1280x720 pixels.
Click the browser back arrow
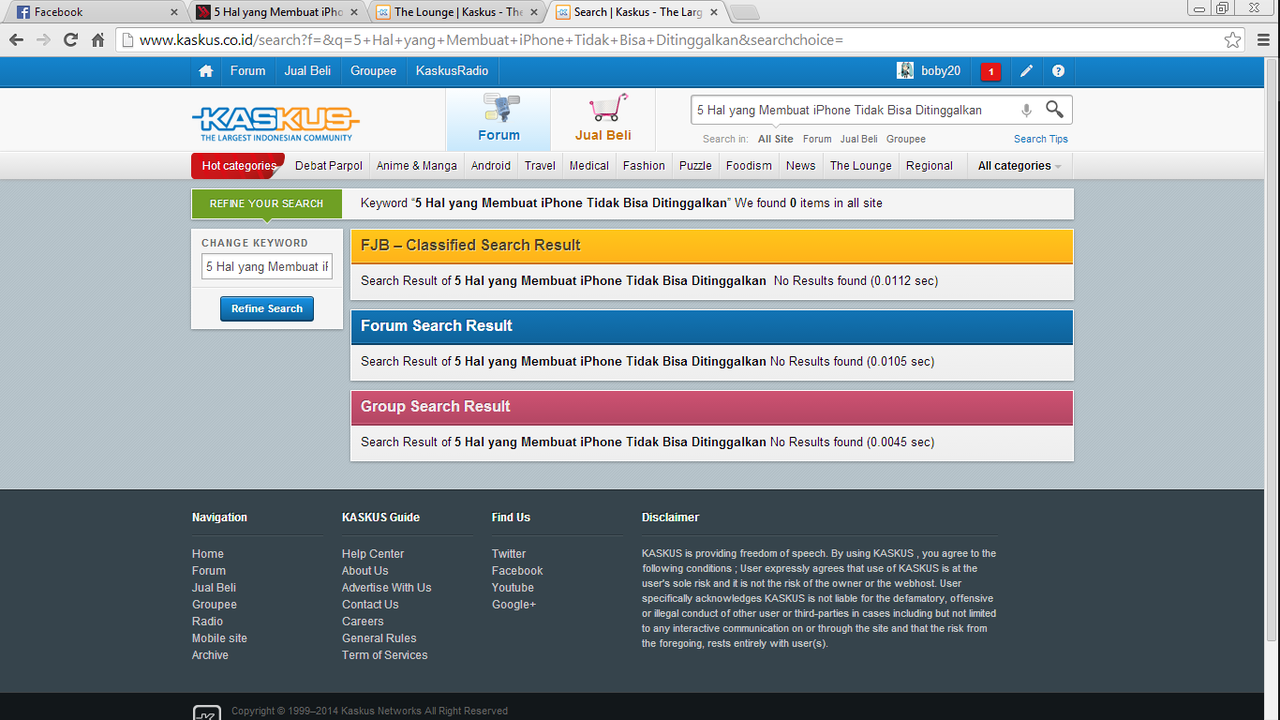[x=16, y=40]
